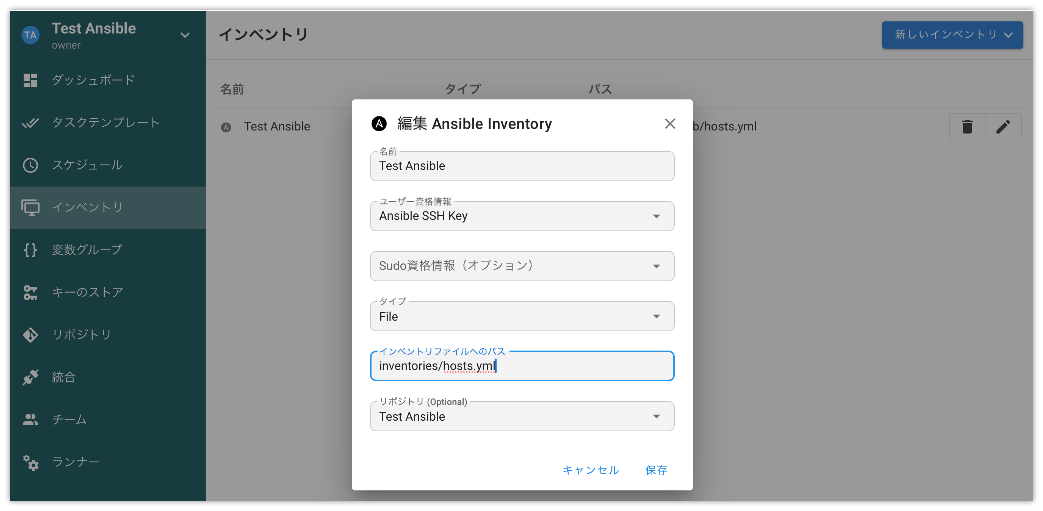Open the user credentials dropdown (Ansible SSH Key)

(522, 216)
